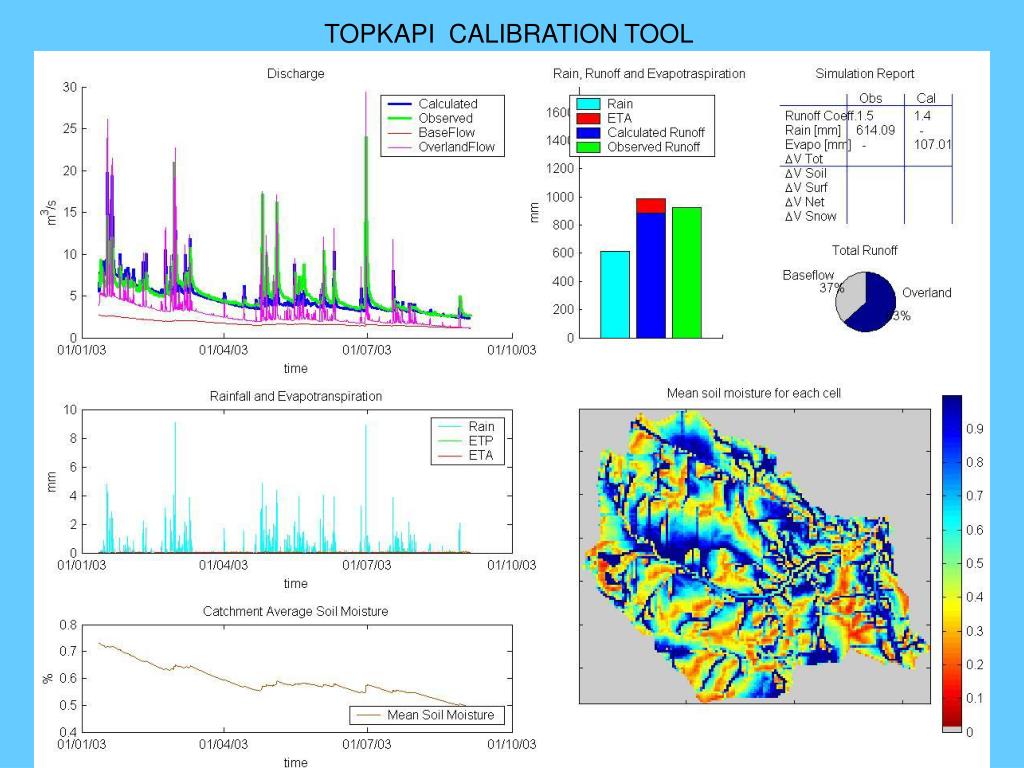Click the 0.5 mark on the colorbar
1024x768 pixels.
[x=974, y=563]
